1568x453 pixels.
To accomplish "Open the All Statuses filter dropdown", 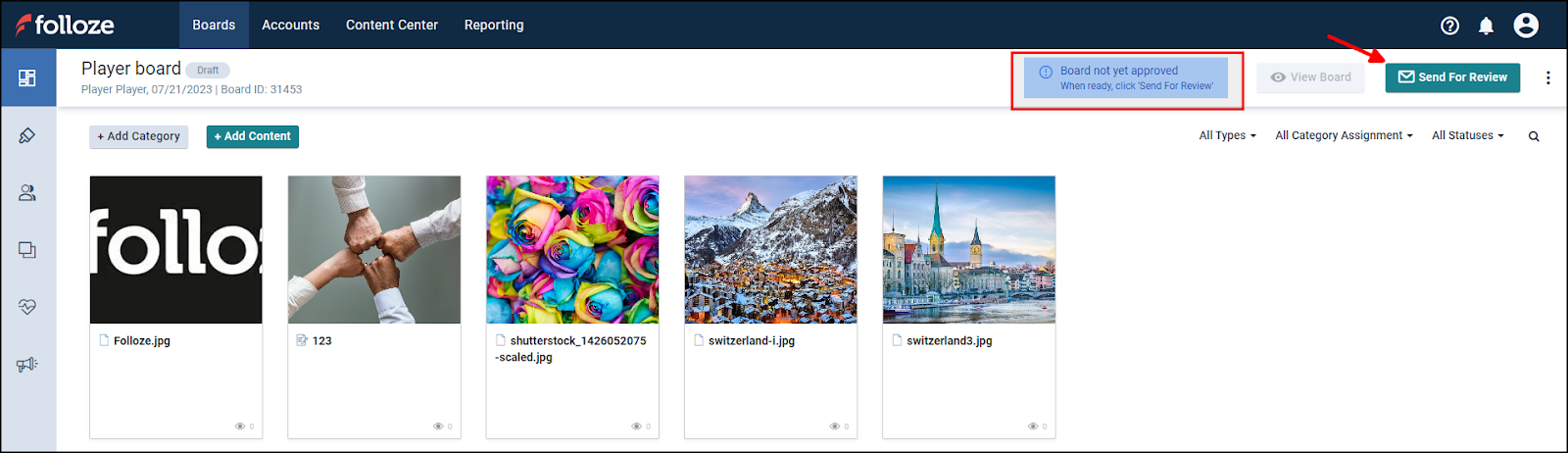I will [x=1467, y=135].
